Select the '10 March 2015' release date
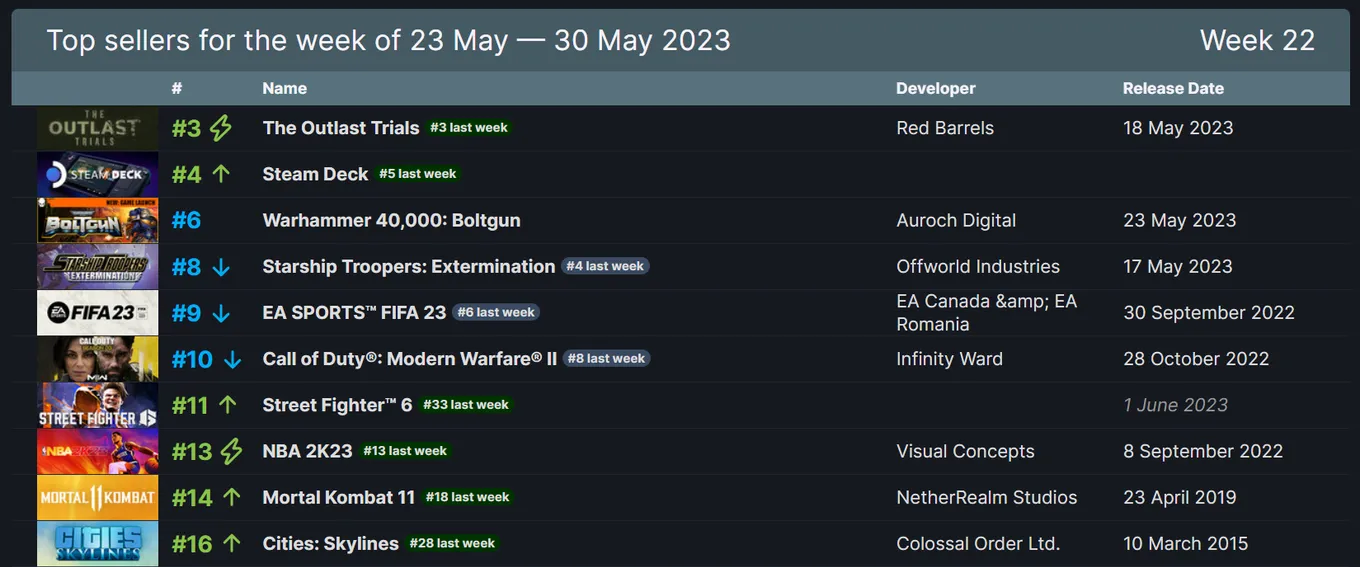The height and width of the screenshot is (567, 1360). [x=1186, y=543]
